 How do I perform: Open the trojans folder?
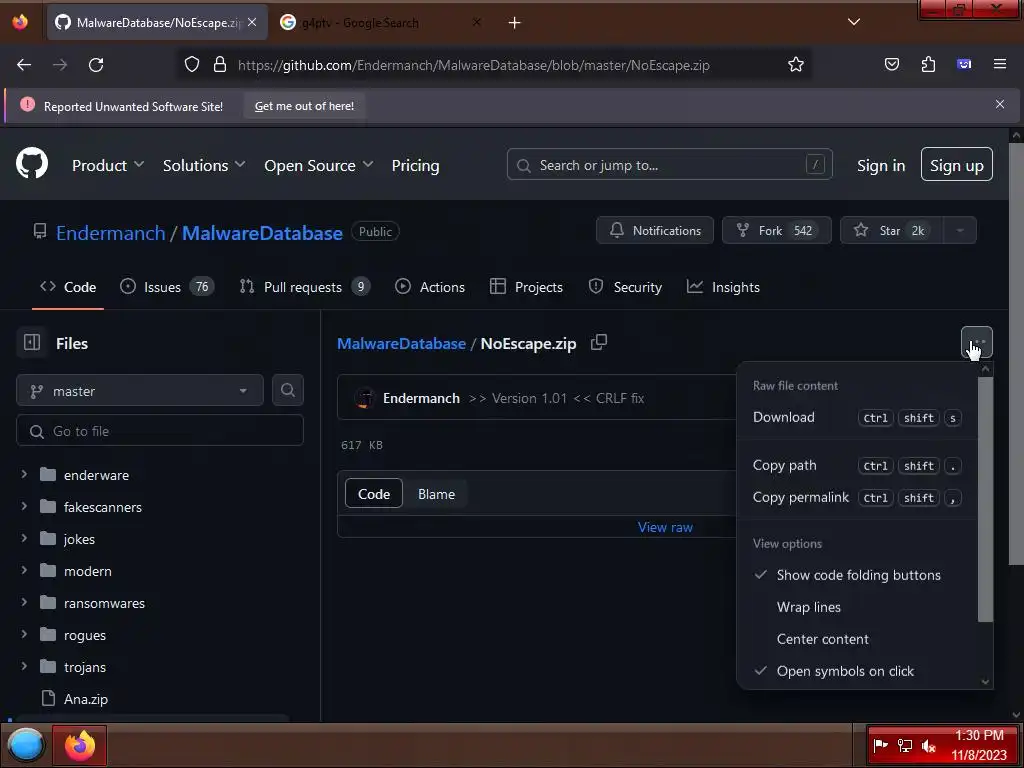click(85, 667)
